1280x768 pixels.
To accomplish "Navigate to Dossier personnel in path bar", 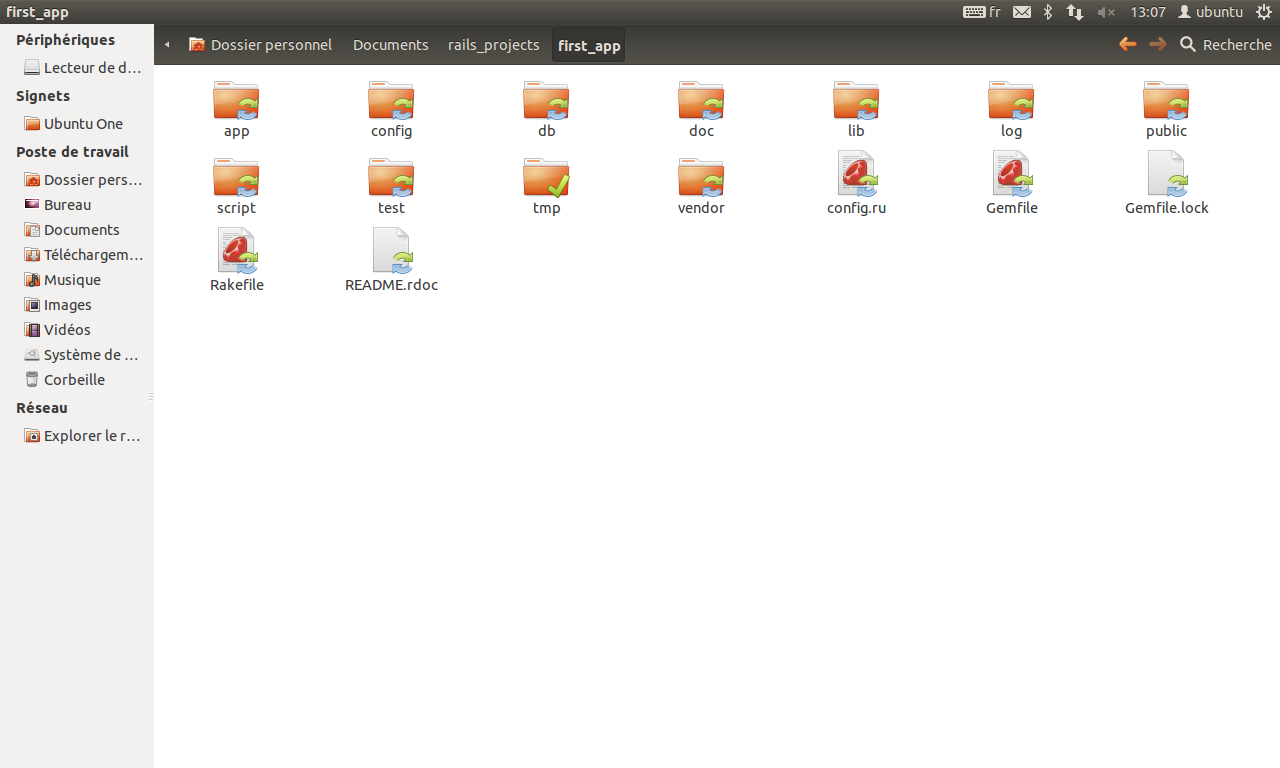I will coord(260,45).
